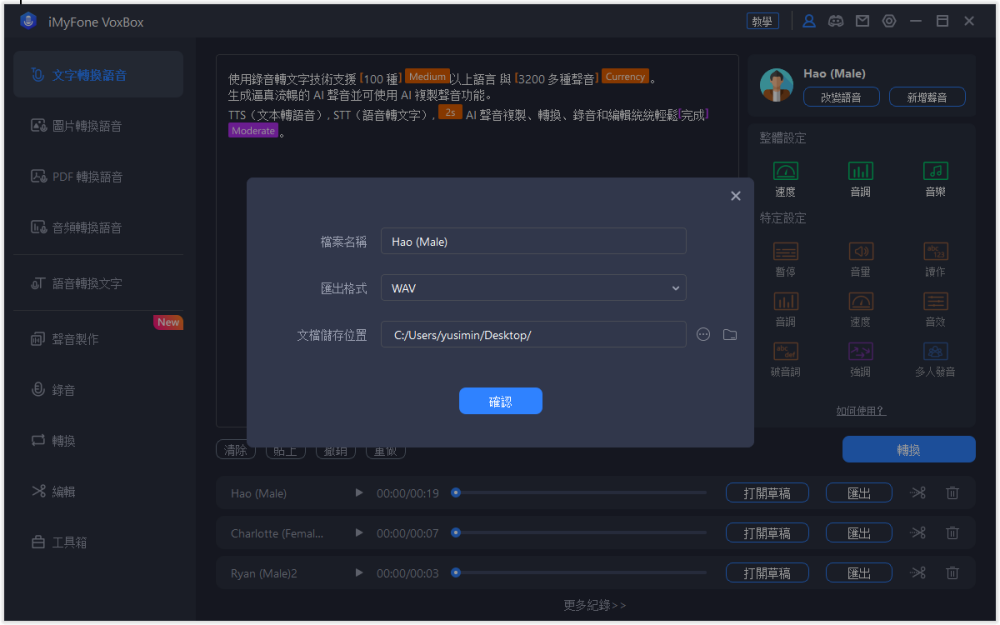The width and height of the screenshot is (1000, 625).
Task: Click the 新增聲音 button
Action: pyautogui.click(x=927, y=97)
